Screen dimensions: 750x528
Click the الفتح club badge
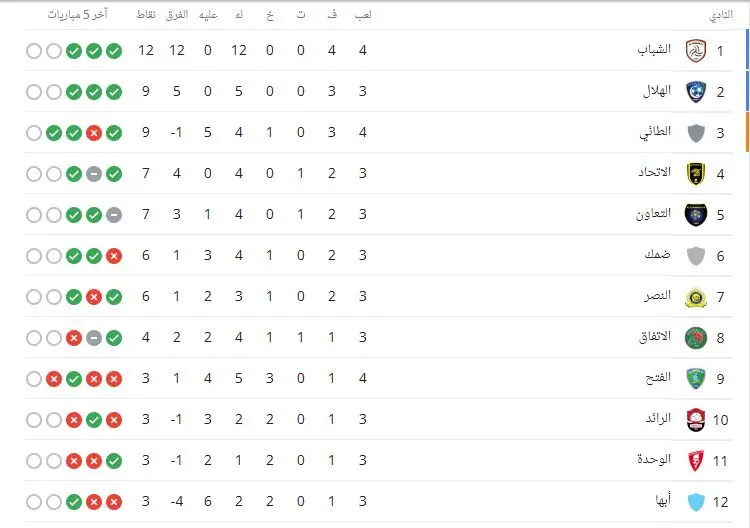[696, 379]
